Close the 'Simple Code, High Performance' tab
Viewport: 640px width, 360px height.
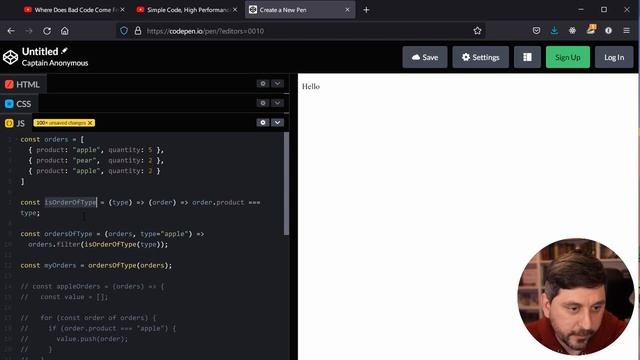coord(235,10)
